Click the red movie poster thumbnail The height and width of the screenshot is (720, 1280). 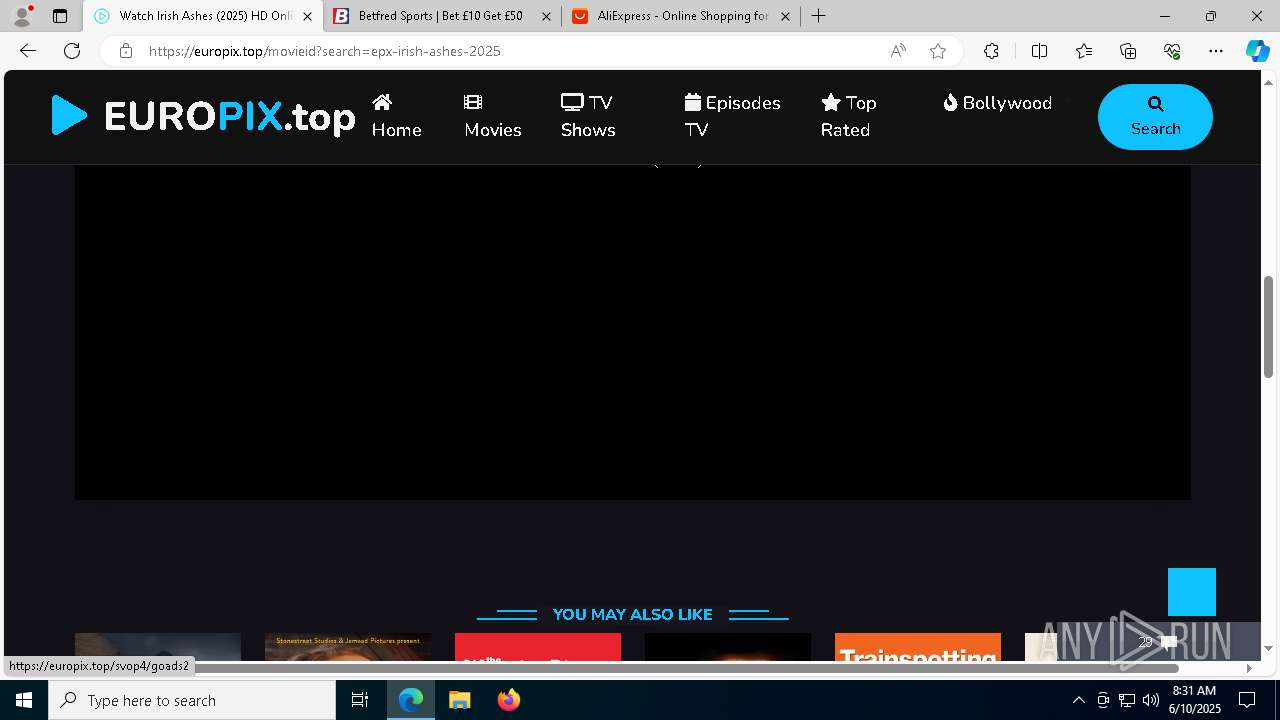[537, 647]
